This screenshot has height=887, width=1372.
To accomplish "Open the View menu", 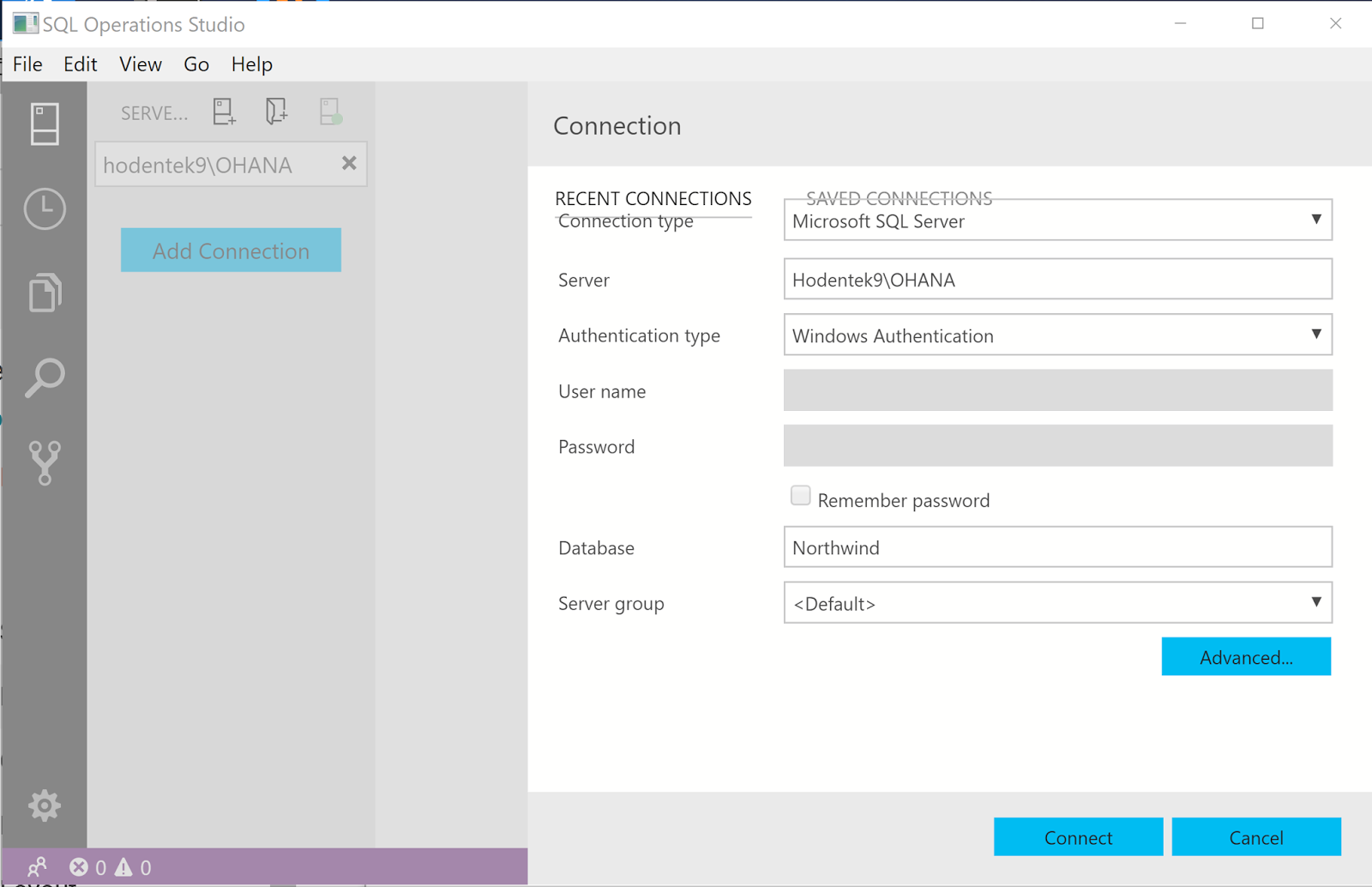I will [141, 64].
